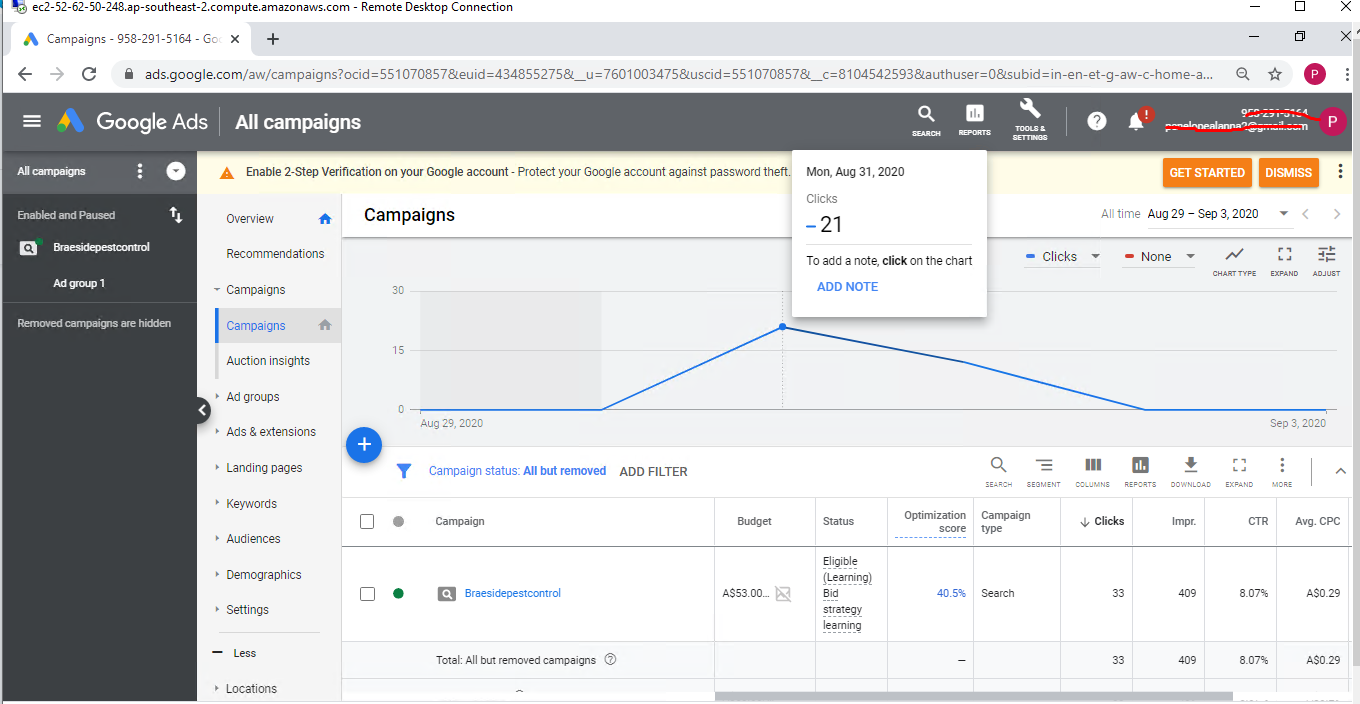Toggle the green status dot for Braesidepestcontrol
This screenshot has width=1360, height=704.
point(398,594)
